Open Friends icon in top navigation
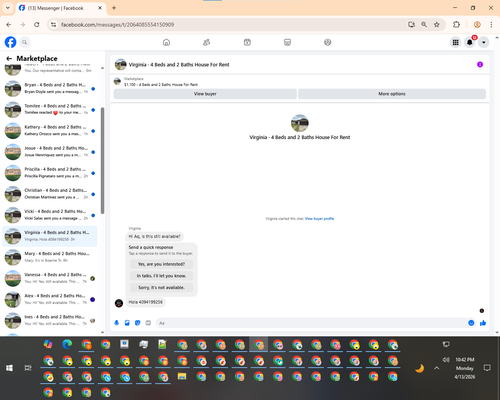This screenshot has width=500, height=400. (207, 42)
